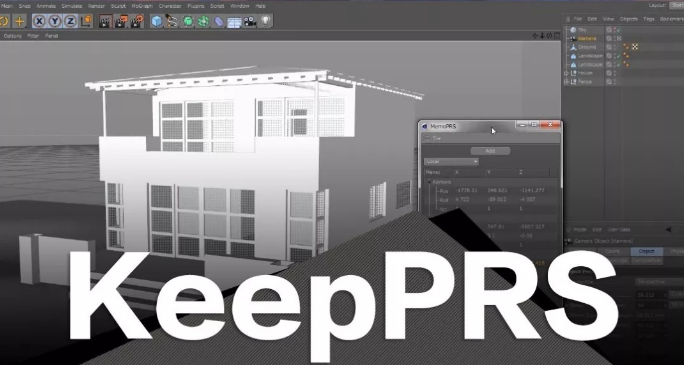The height and width of the screenshot is (365, 684).
Task: Toggle the Sky layer box
Action: click(609, 30)
